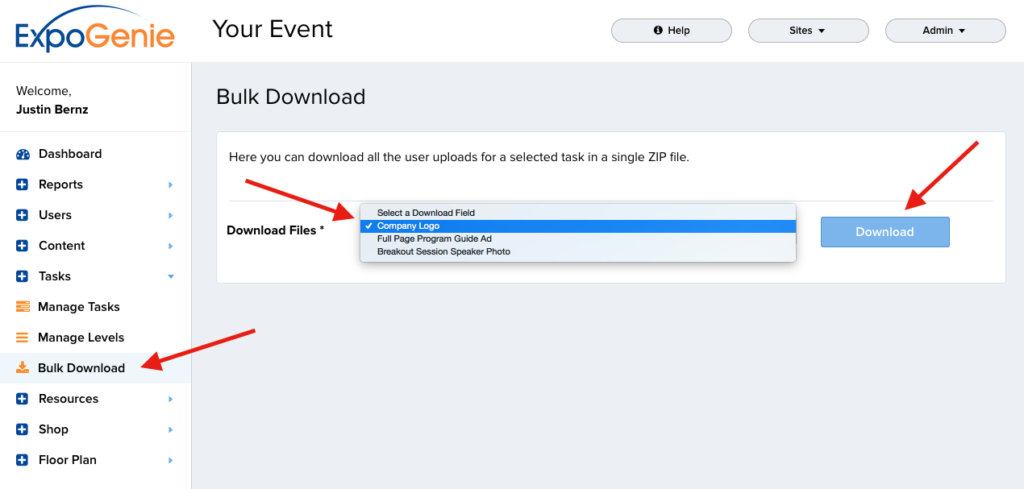
Task: Open the Admin dropdown menu
Action: (945, 31)
